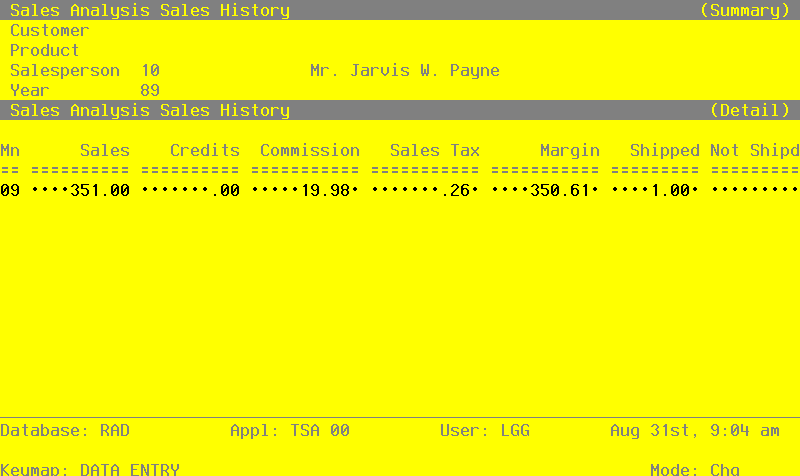Click the Commission column header

310,151
